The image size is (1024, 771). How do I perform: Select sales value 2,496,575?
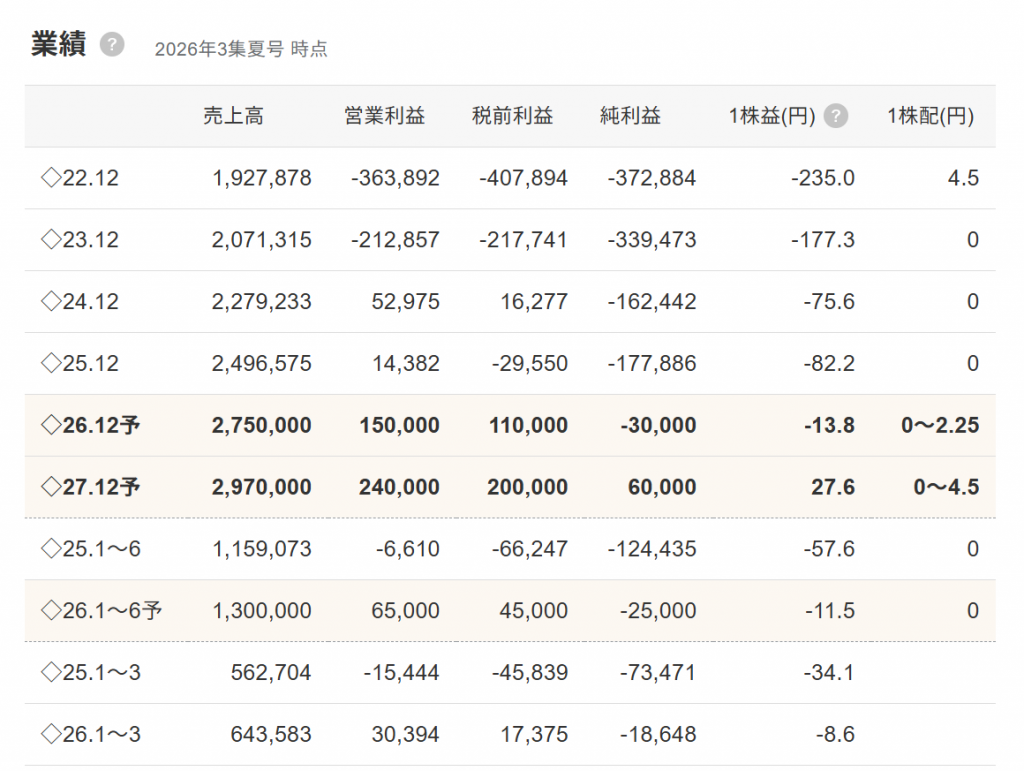[x=261, y=363]
